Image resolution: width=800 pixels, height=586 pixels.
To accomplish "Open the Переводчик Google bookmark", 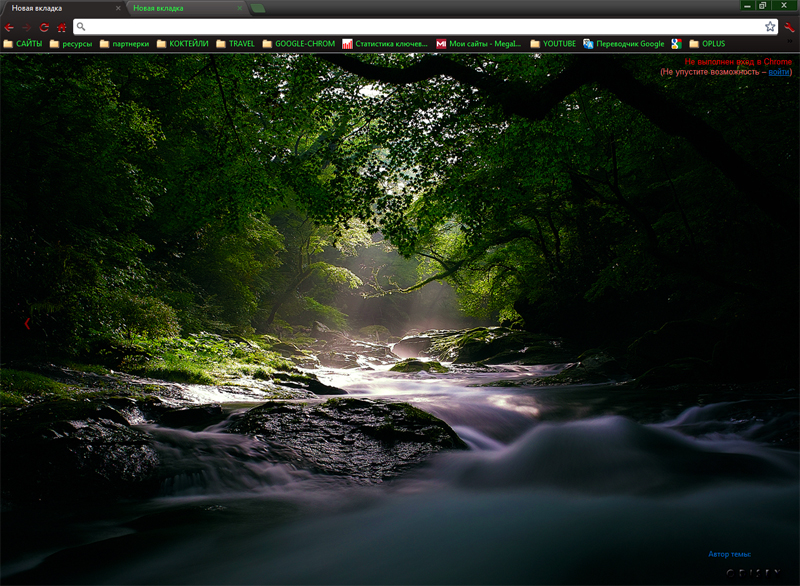I will (x=623, y=44).
